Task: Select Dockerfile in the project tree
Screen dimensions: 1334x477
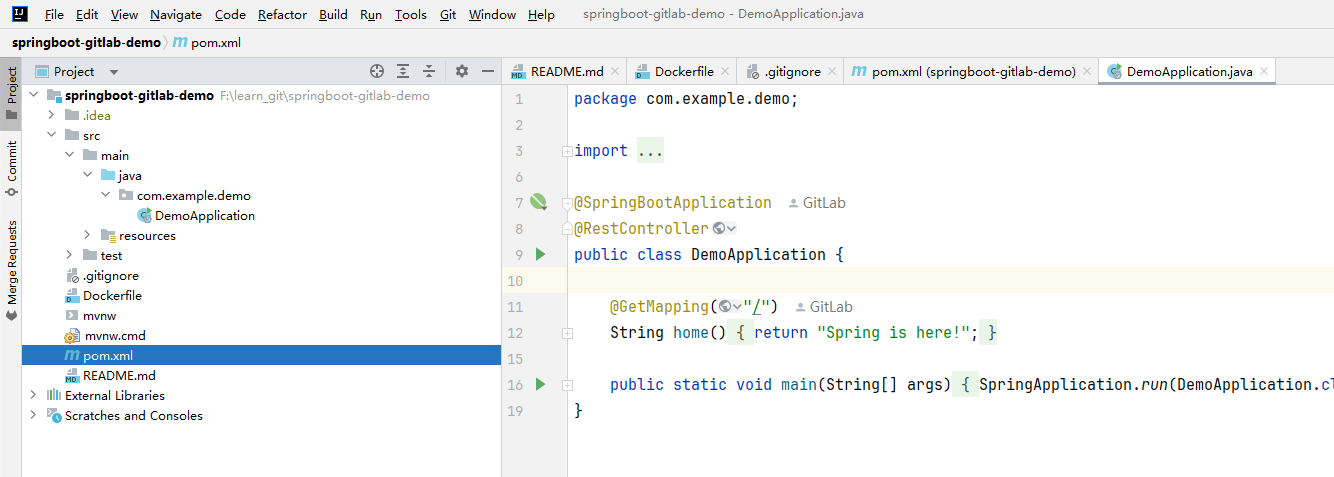Action: 112,296
